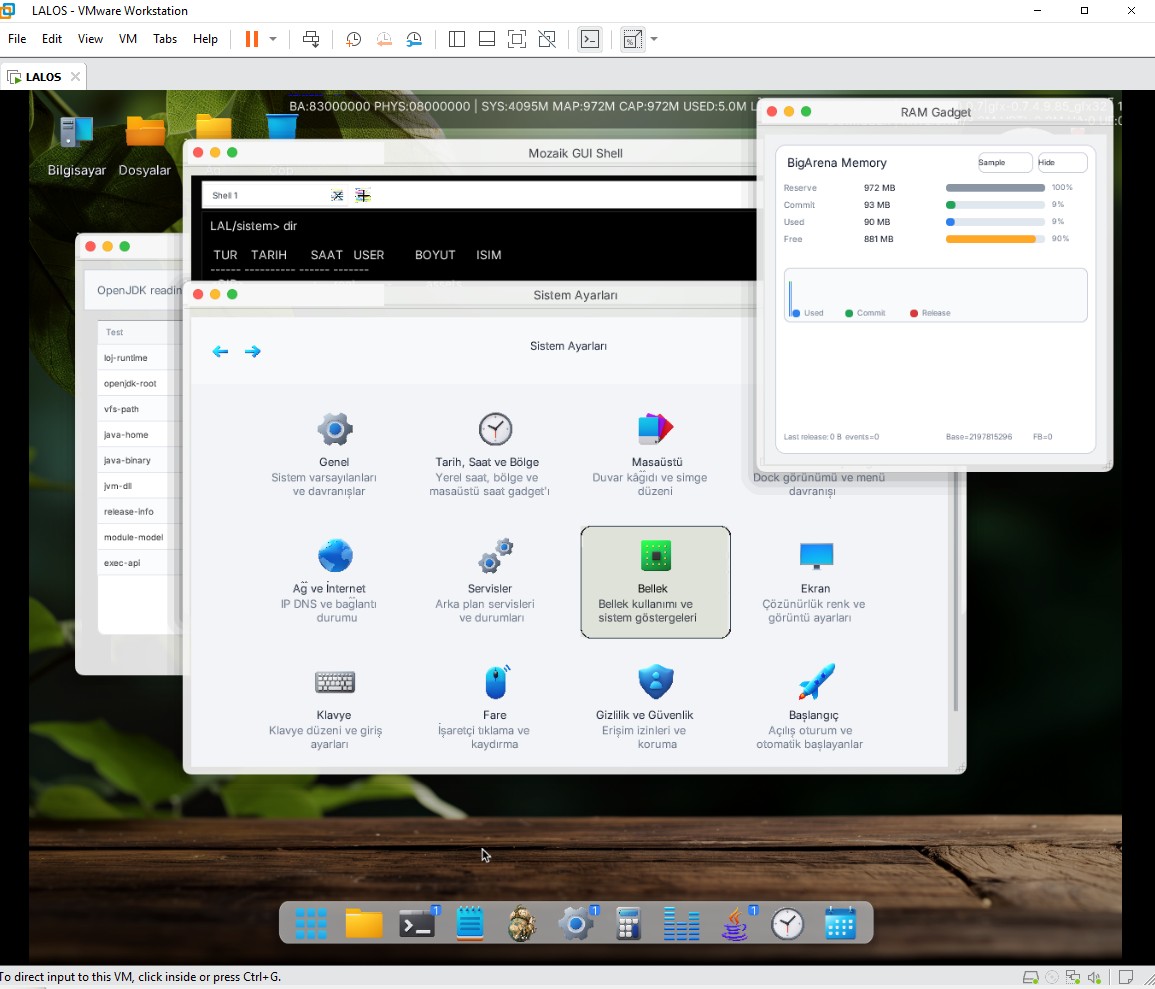Open the Klavye keyboard settings
The height and width of the screenshot is (989, 1155).
click(334, 682)
